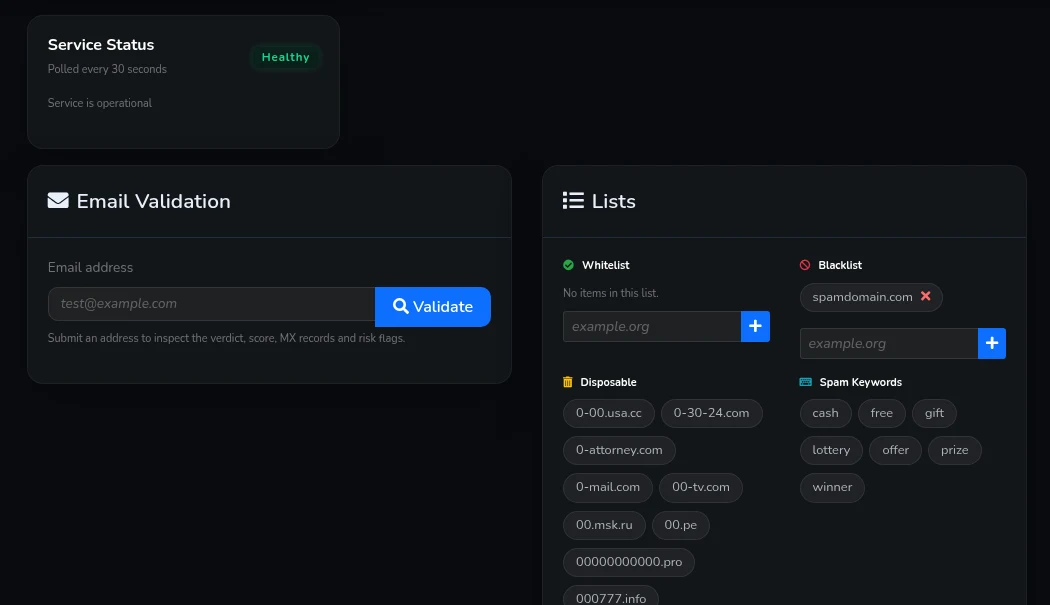Viewport: 1050px width, 605px height.
Task: Click the Email Validation heading text
Action: tap(153, 201)
